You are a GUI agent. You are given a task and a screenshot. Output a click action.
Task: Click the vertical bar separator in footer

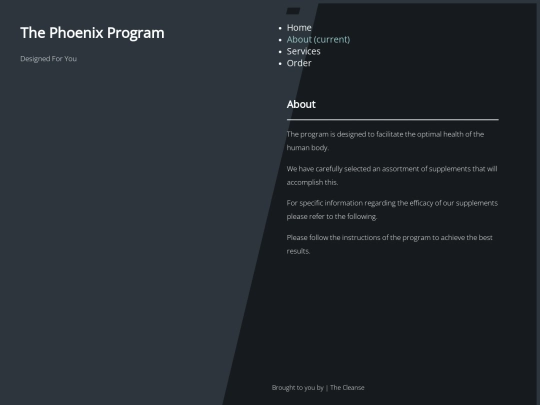[326, 388]
